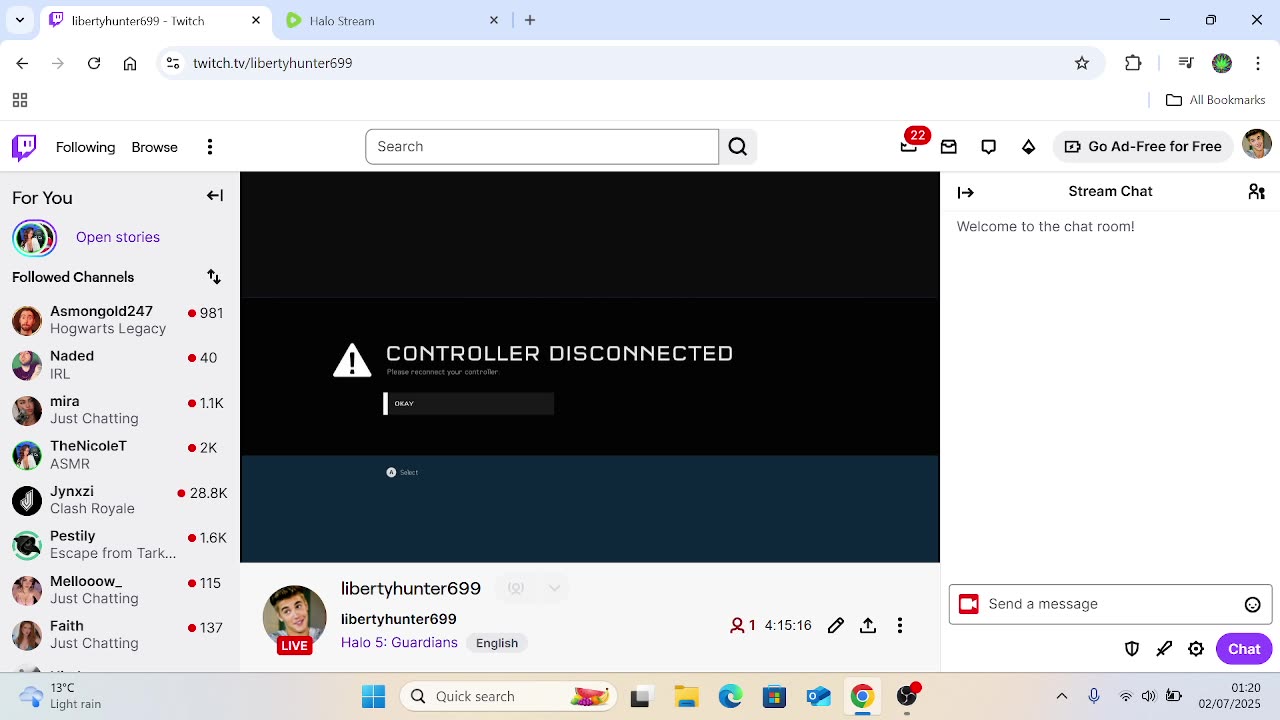Open Outlook from the taskbar

(x=818, y=696)
